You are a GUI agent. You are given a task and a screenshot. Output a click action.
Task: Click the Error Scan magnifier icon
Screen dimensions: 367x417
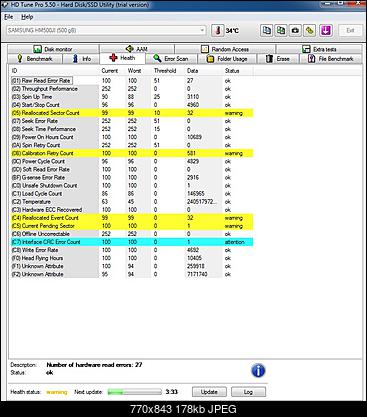pos(157,59)
